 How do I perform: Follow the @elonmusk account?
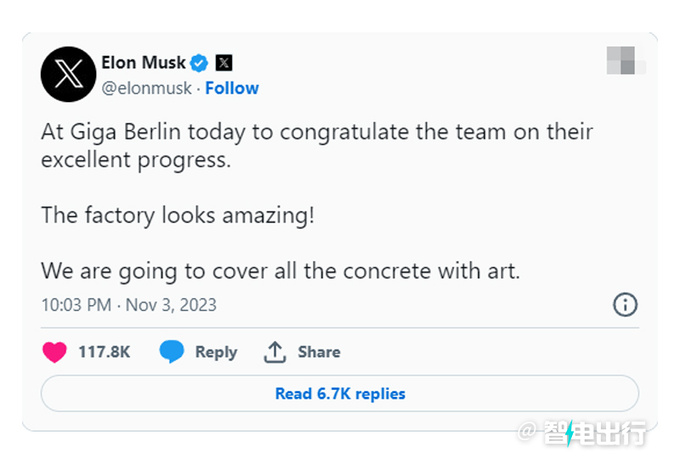(232, 88)
